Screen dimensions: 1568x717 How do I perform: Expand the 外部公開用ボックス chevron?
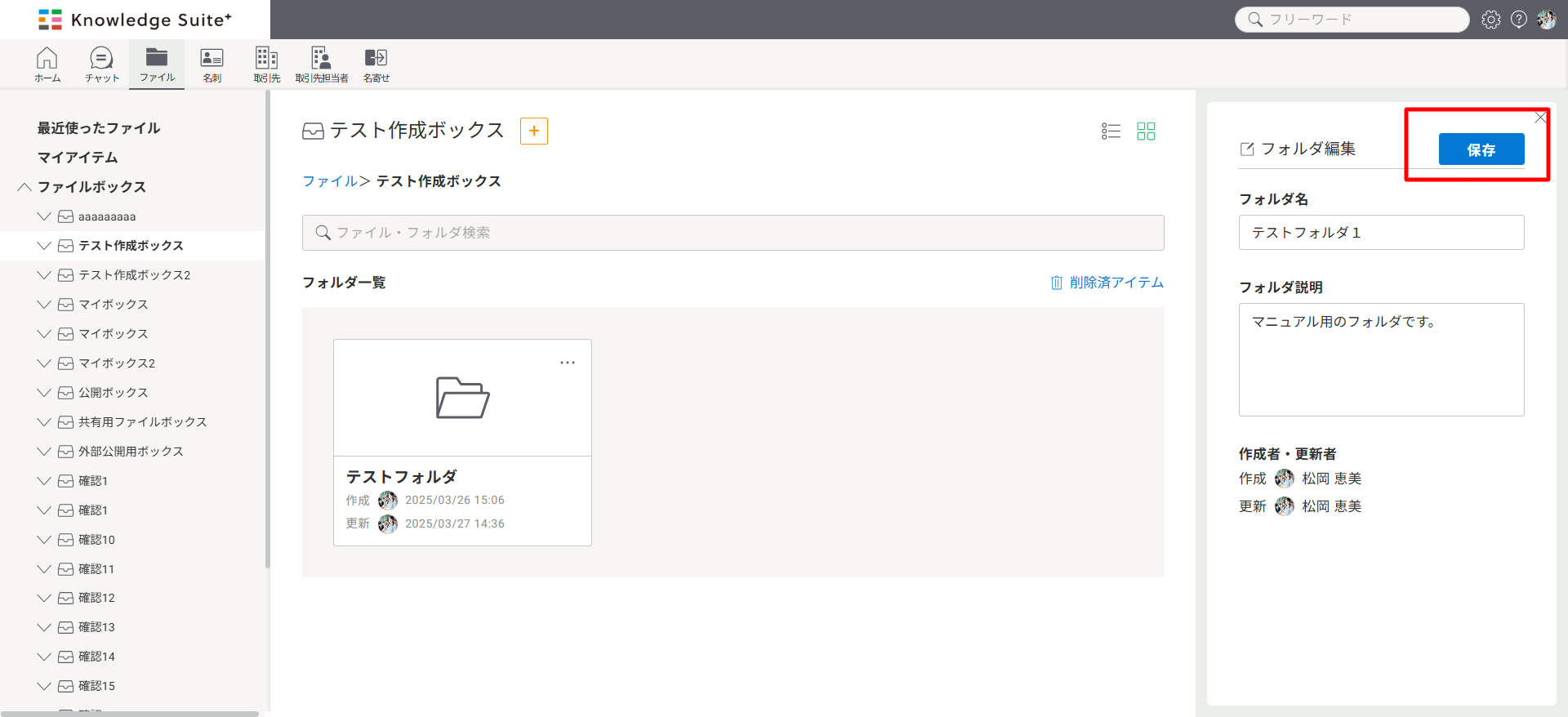(x=44, y=452)
